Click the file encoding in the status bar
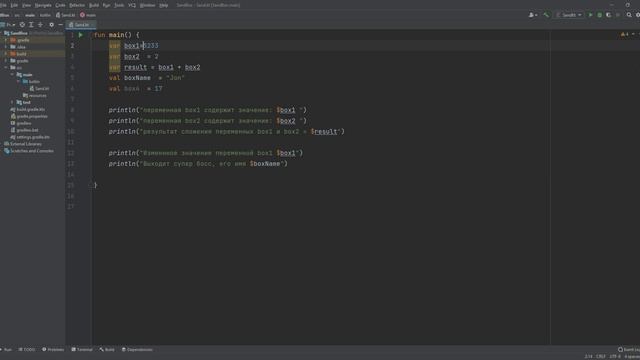The width and height of the screenshot is (640, 360). [615, 357]
